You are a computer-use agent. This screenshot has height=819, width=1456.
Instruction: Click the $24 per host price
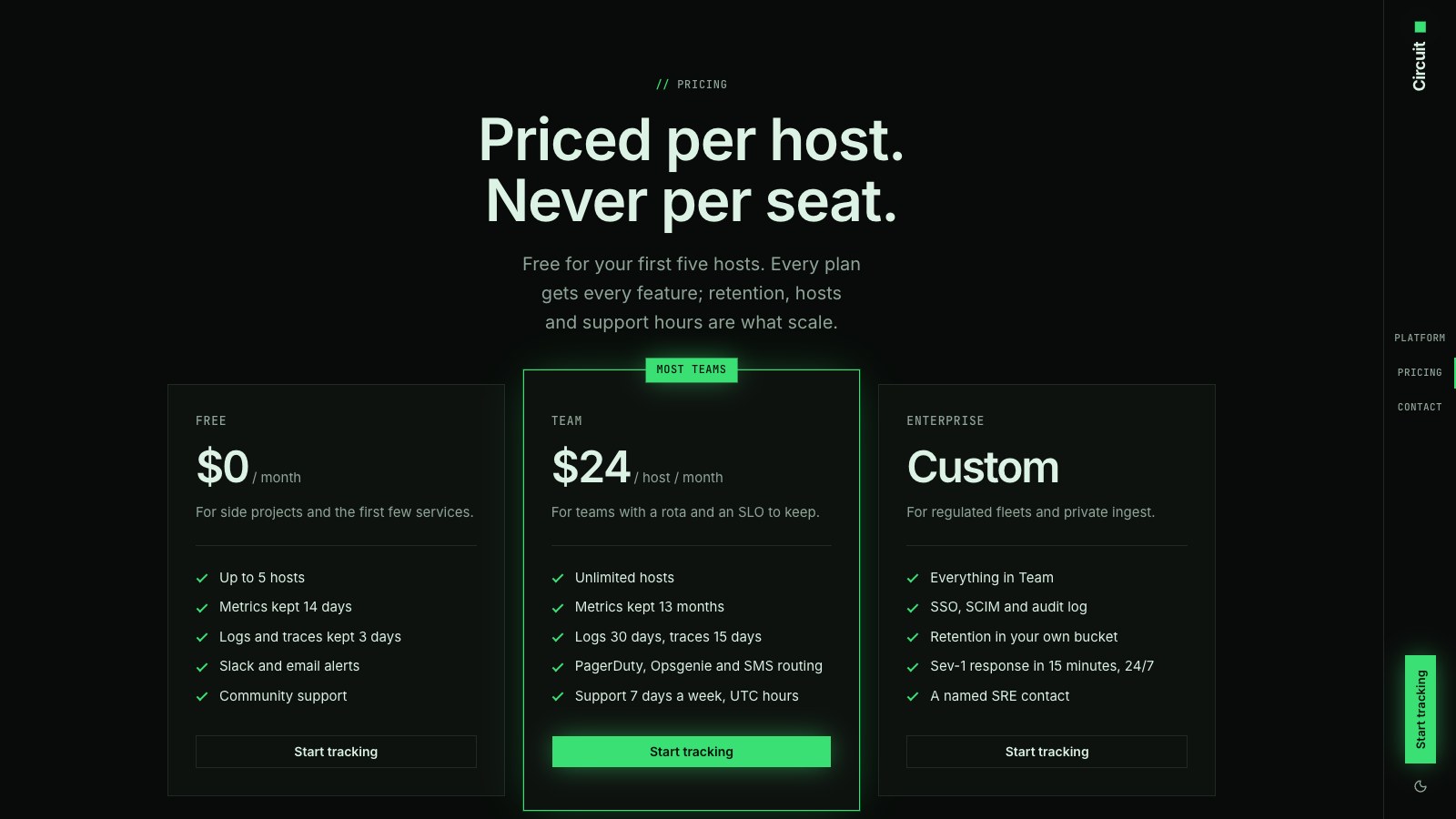point(591,468)
